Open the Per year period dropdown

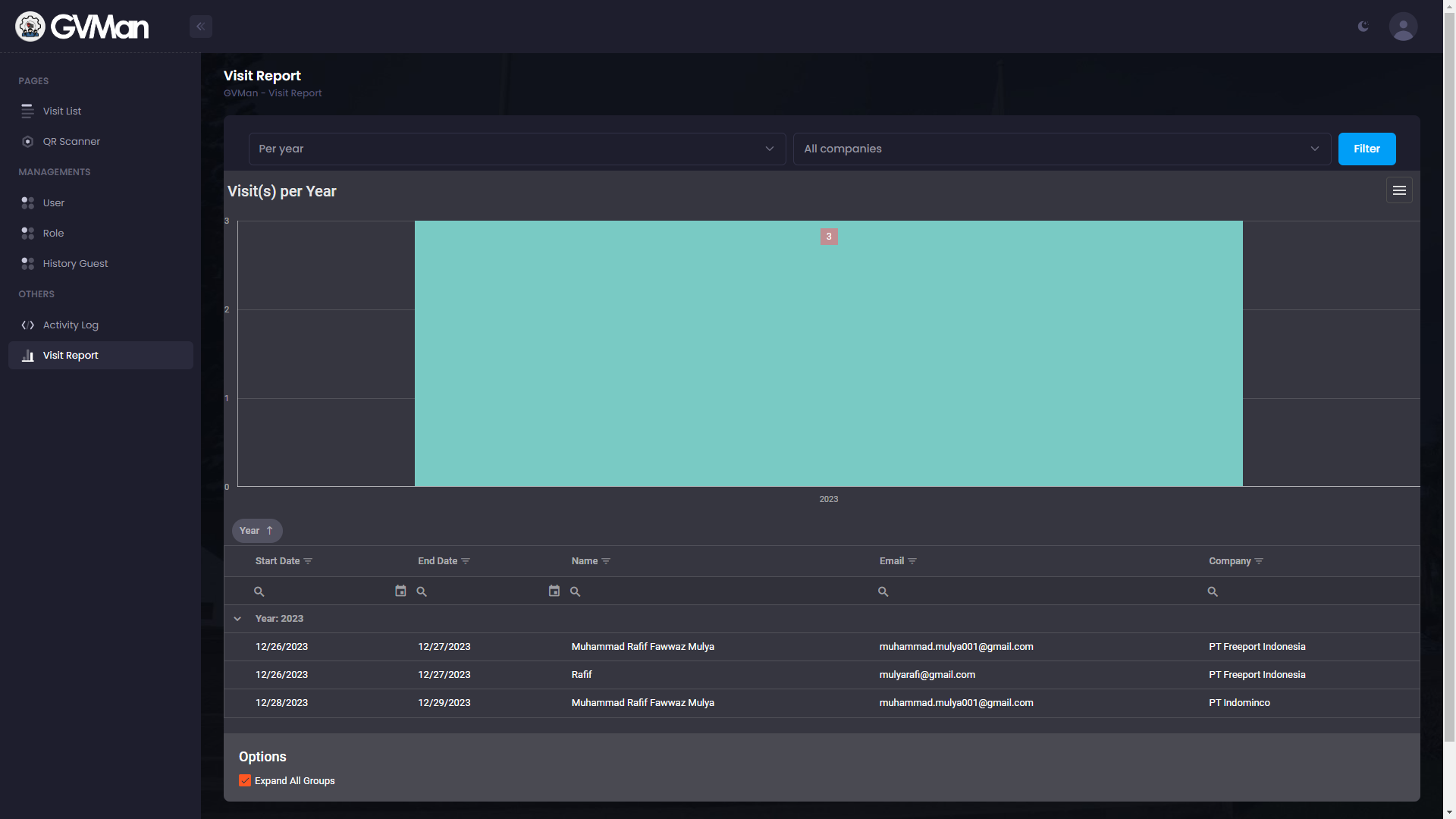517,149
